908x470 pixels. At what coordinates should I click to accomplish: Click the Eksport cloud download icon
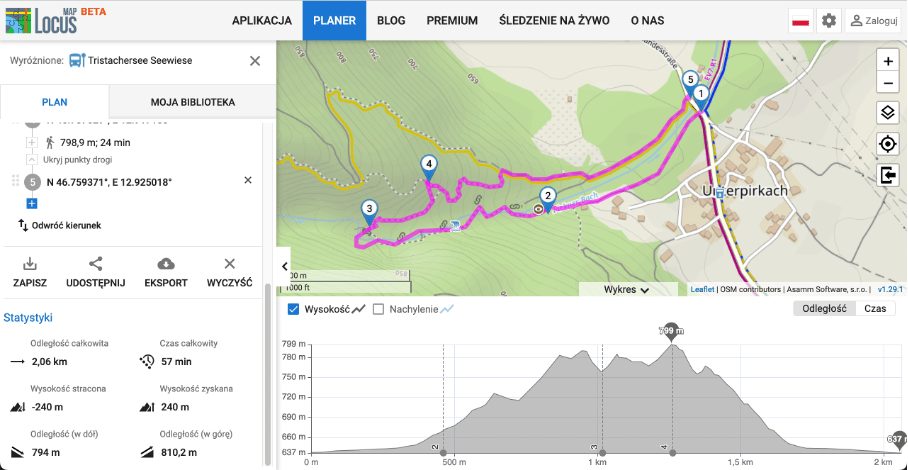166,264
